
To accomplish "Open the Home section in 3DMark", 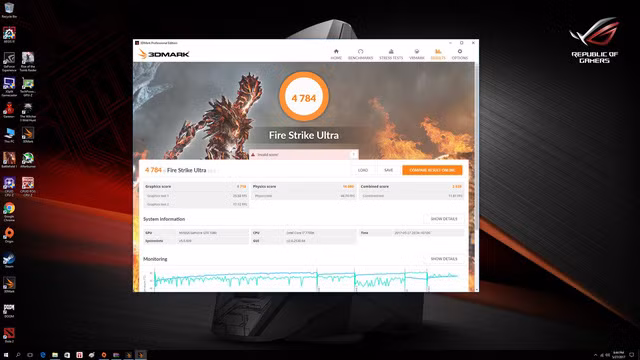I will coord(336,54).
